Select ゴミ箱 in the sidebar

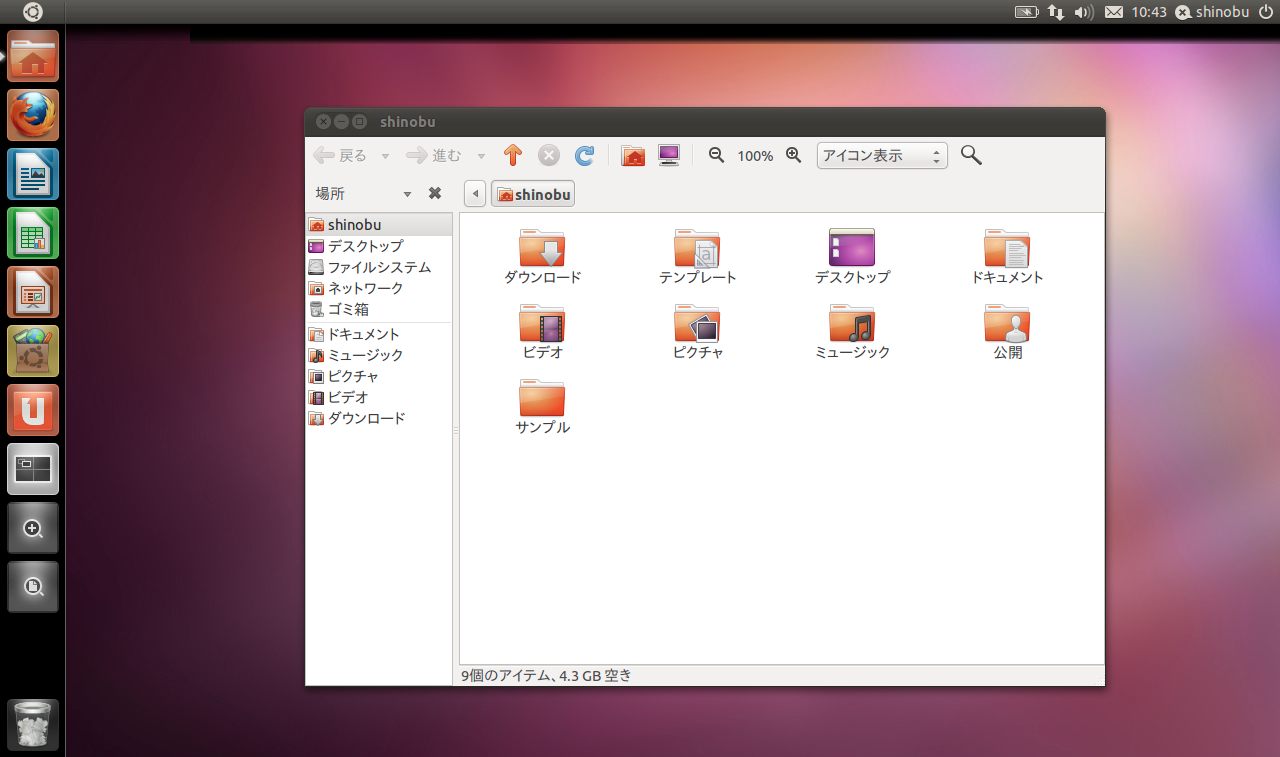[348, 309]
